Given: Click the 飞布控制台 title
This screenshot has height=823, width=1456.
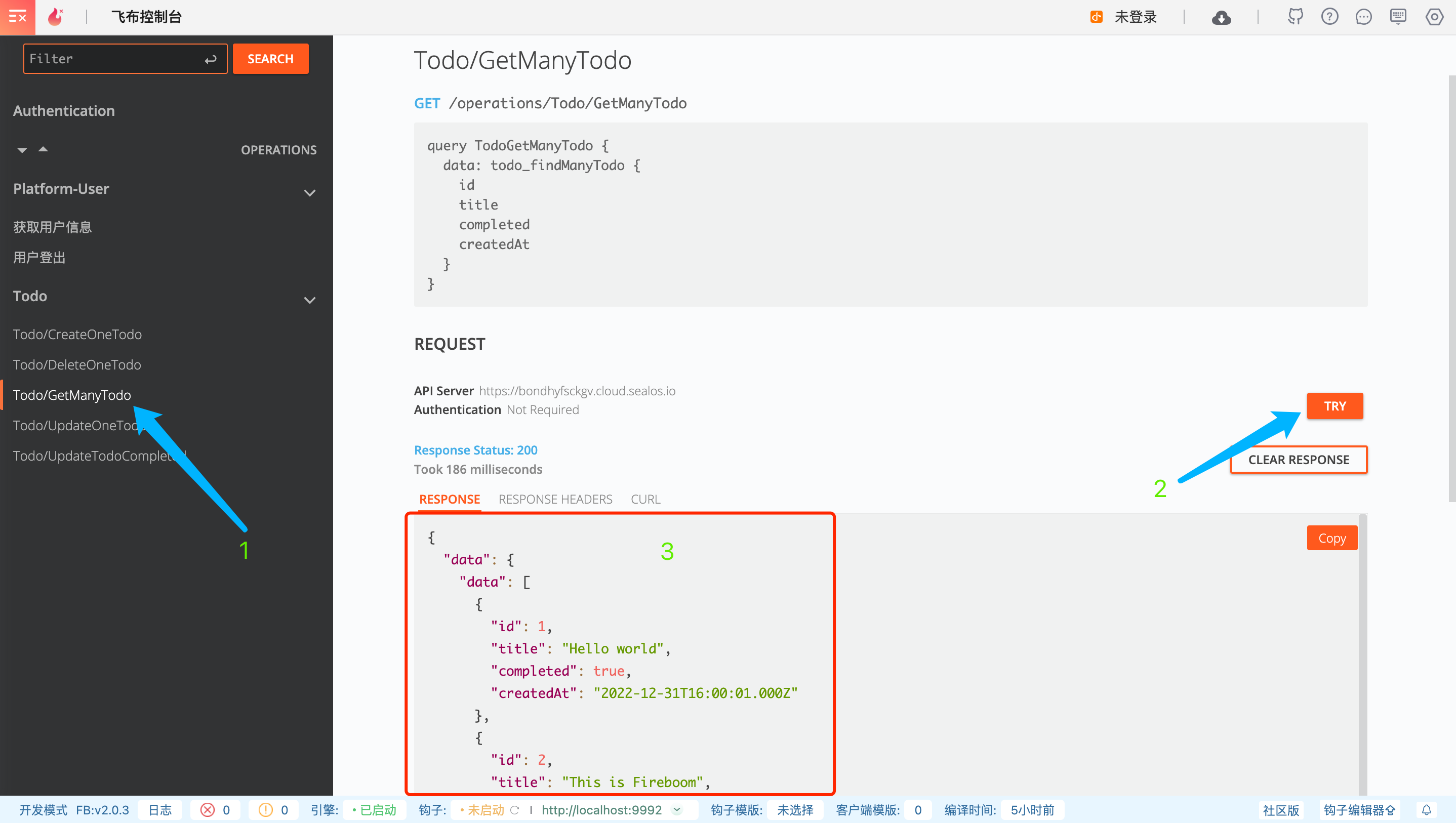Looking at the screenshot, I should click(146, 17).
